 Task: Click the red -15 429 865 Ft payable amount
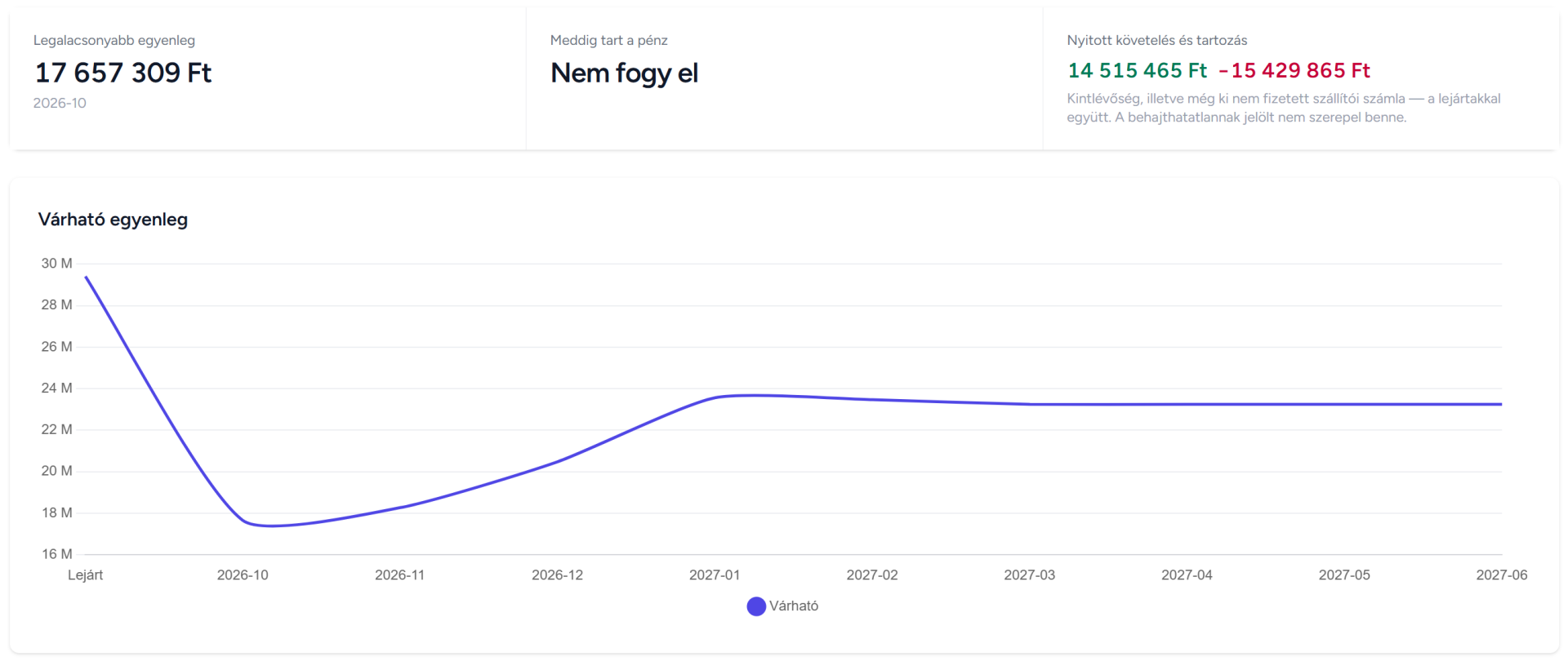click(x=1294, y=71)
